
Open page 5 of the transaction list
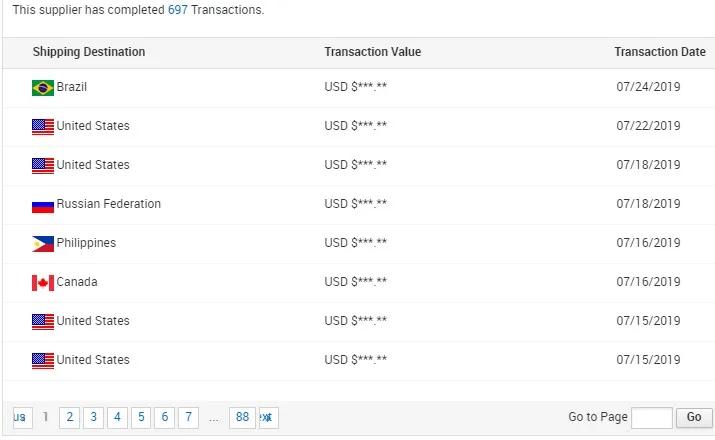click(141, 417)
